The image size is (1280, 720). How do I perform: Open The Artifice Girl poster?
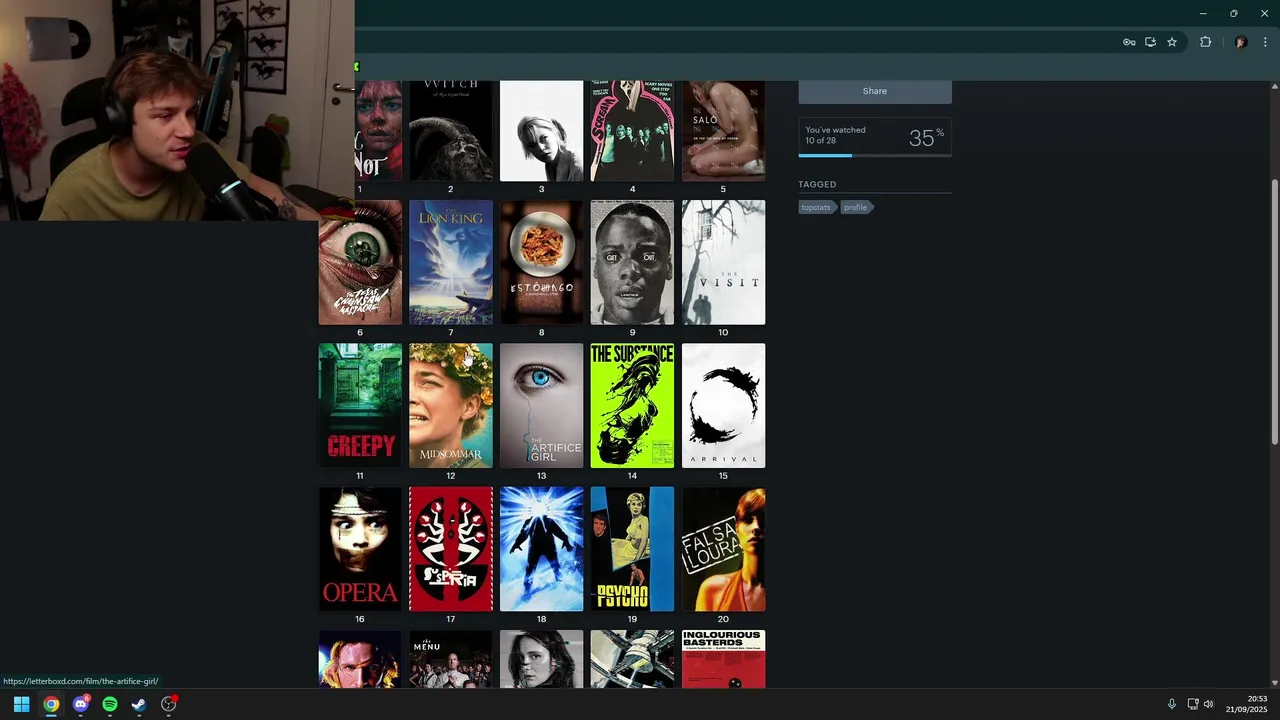(541, 405)
